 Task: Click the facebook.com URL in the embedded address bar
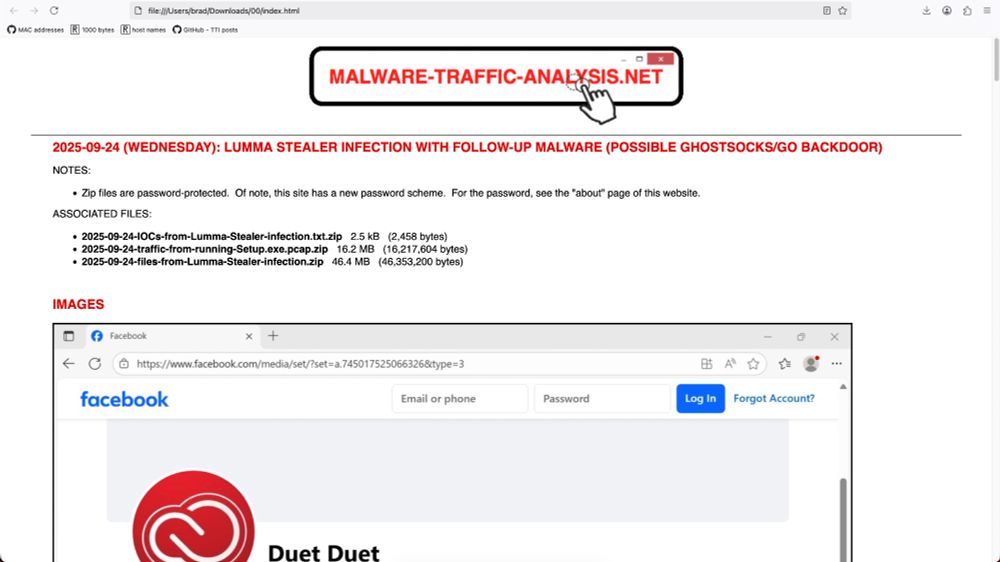[x=300, y=364]
